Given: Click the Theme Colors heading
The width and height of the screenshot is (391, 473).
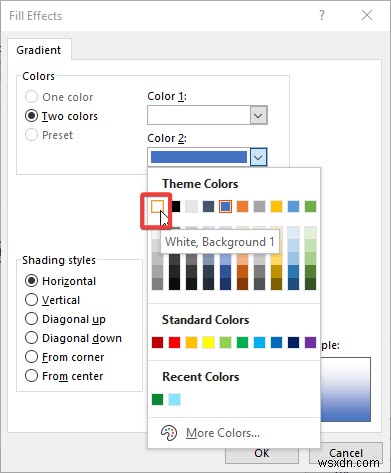Looking at the screenshot, I should point(200,184).
